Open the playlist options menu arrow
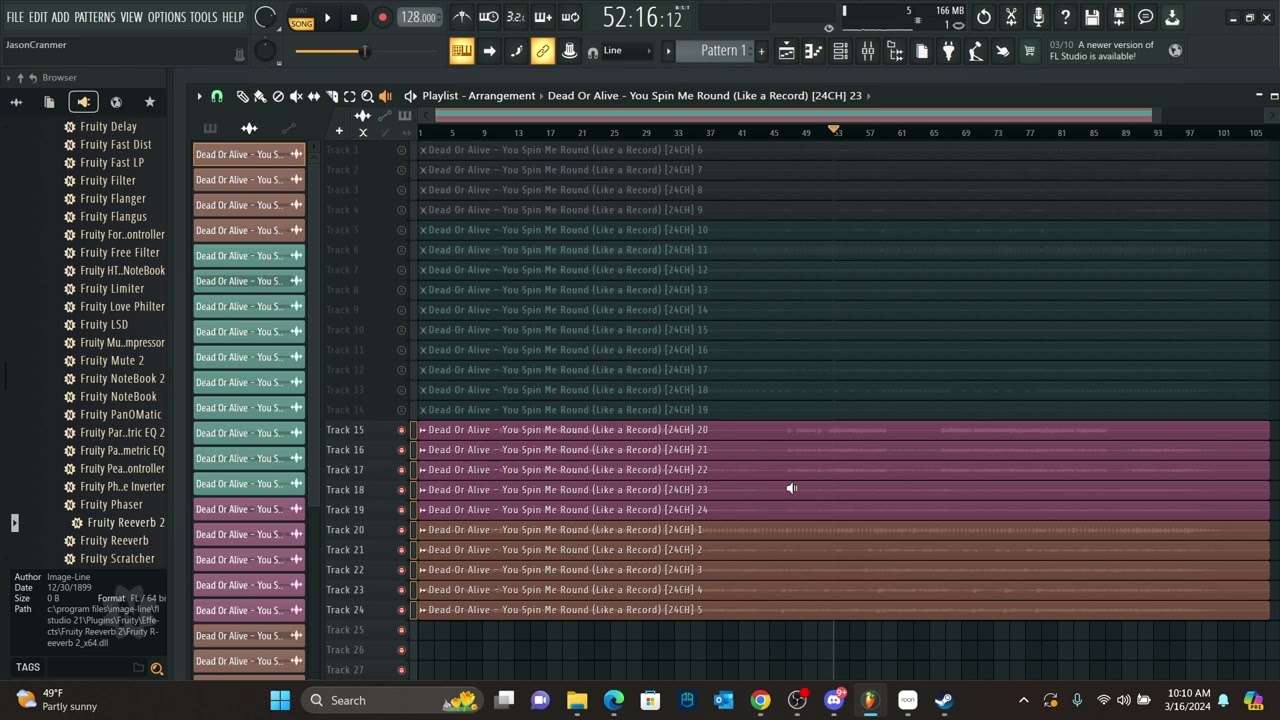Viewport: 1280px width, 720px height. [x=199, y=96]
